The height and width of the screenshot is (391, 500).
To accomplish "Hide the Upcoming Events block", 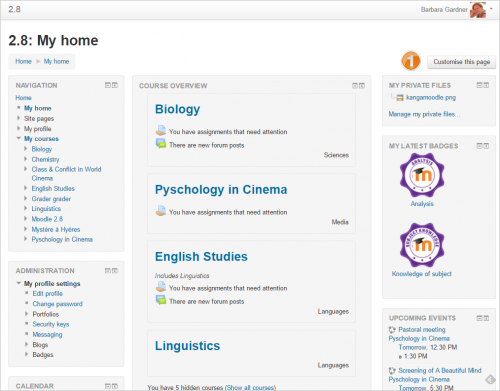I will pyautogui.click(x=479, y=318).
